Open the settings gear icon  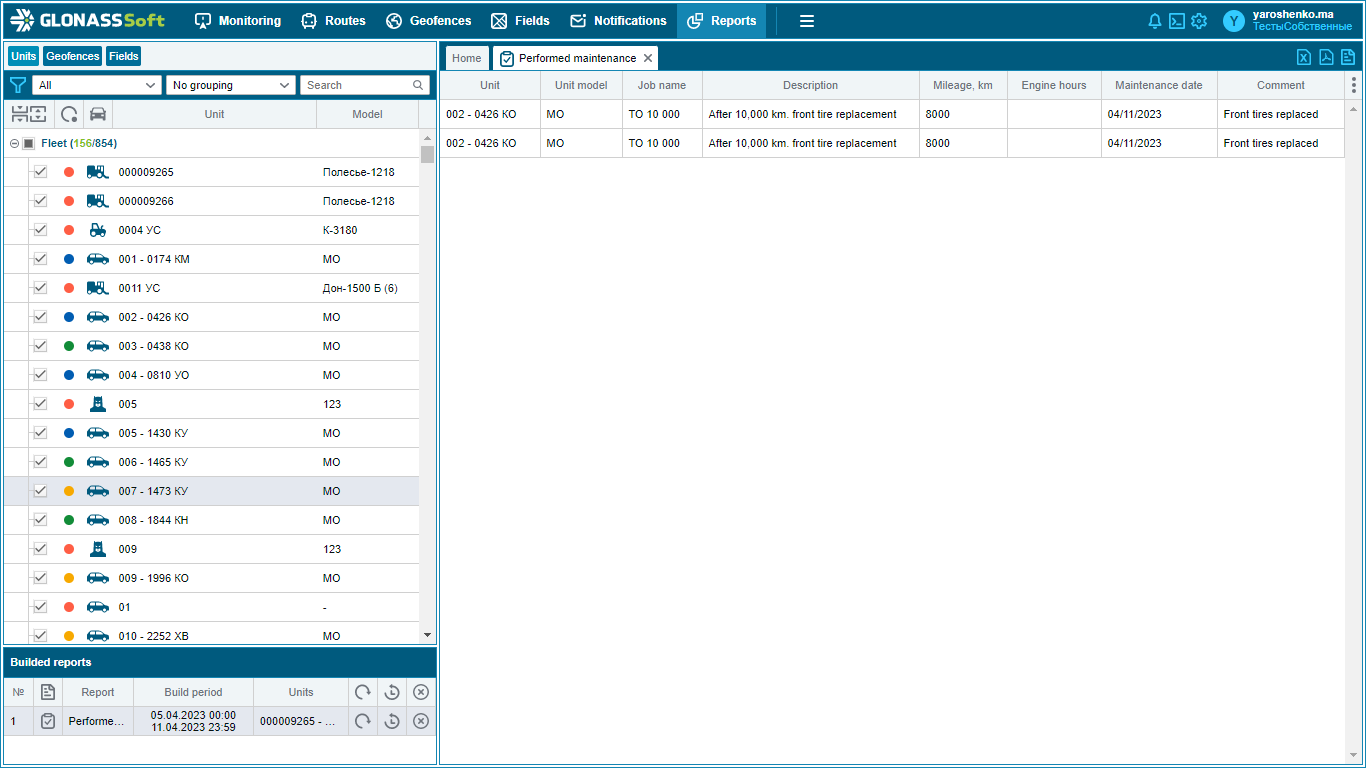click(x=1199, y=21)
